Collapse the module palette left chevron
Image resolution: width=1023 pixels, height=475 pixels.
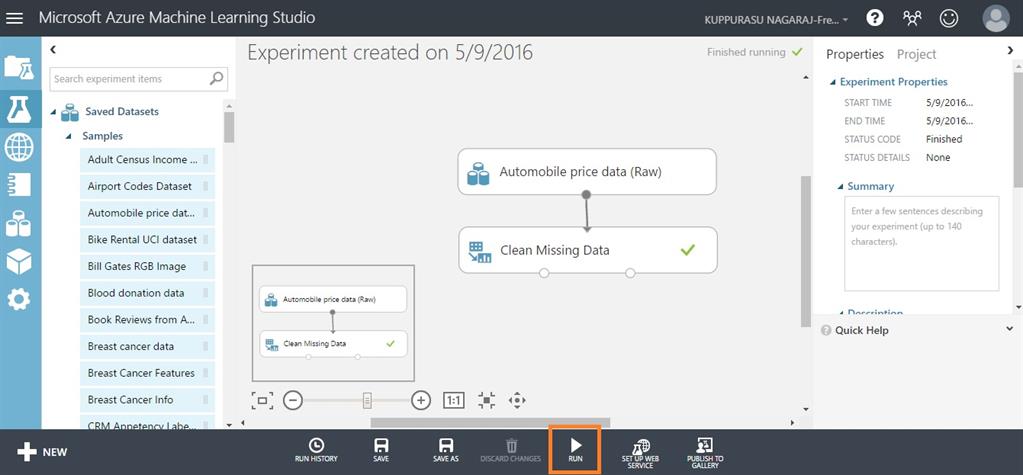53,50
